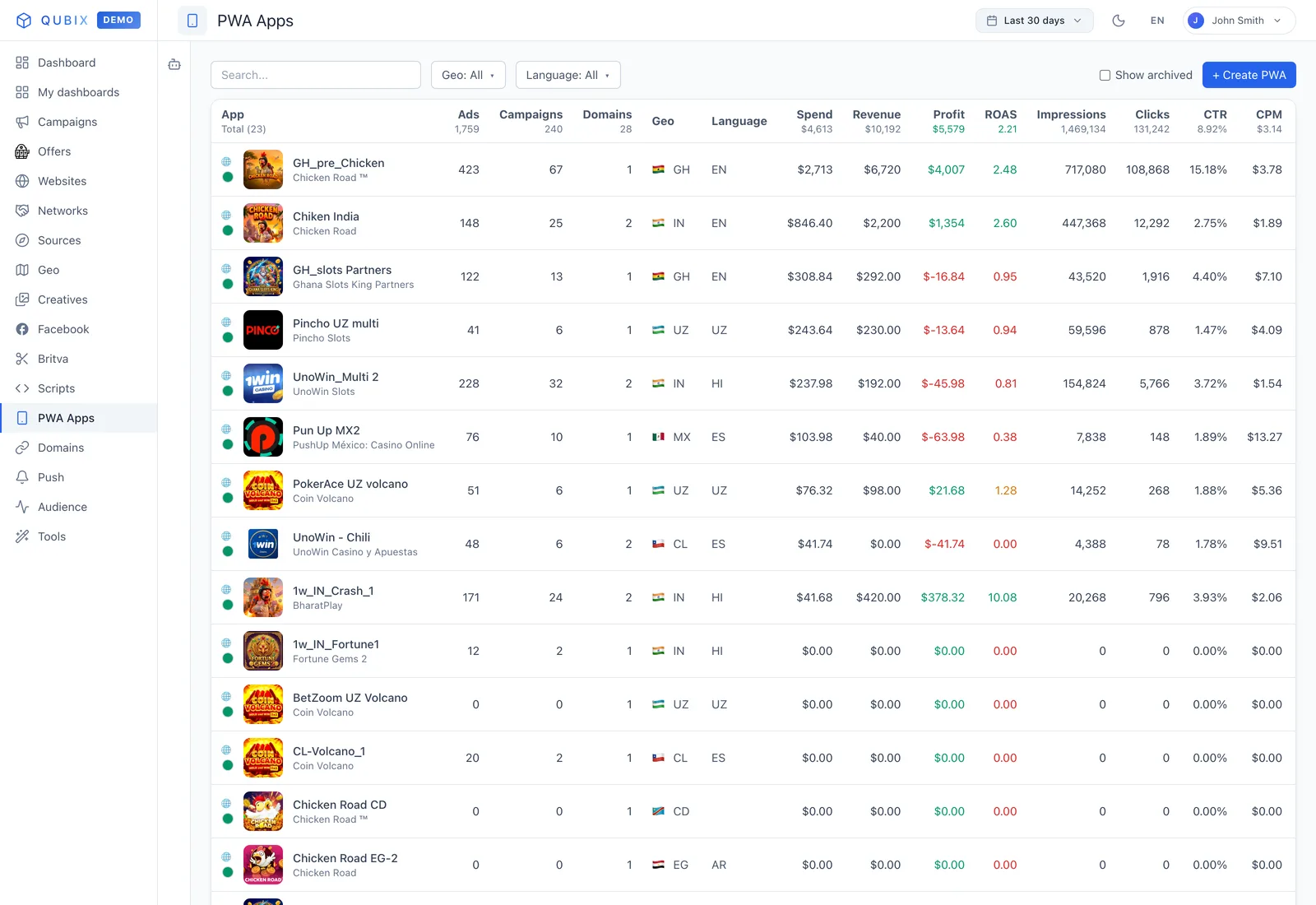
Task: Click the MX flag in Pun Up MX2 row
Action: point(658,437)
